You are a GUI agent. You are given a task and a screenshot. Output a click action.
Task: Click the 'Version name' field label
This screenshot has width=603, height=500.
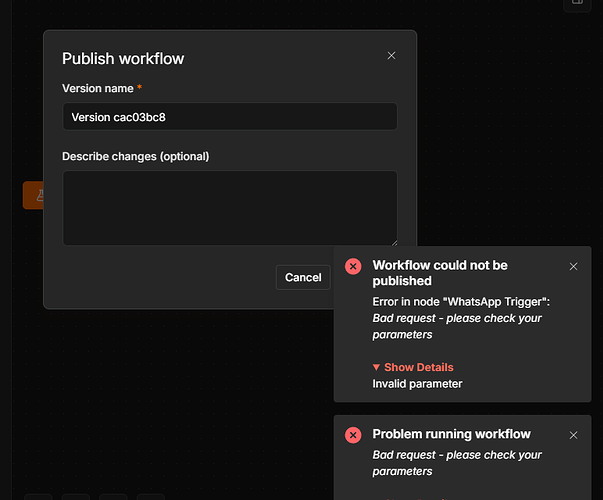coord(98,88)
